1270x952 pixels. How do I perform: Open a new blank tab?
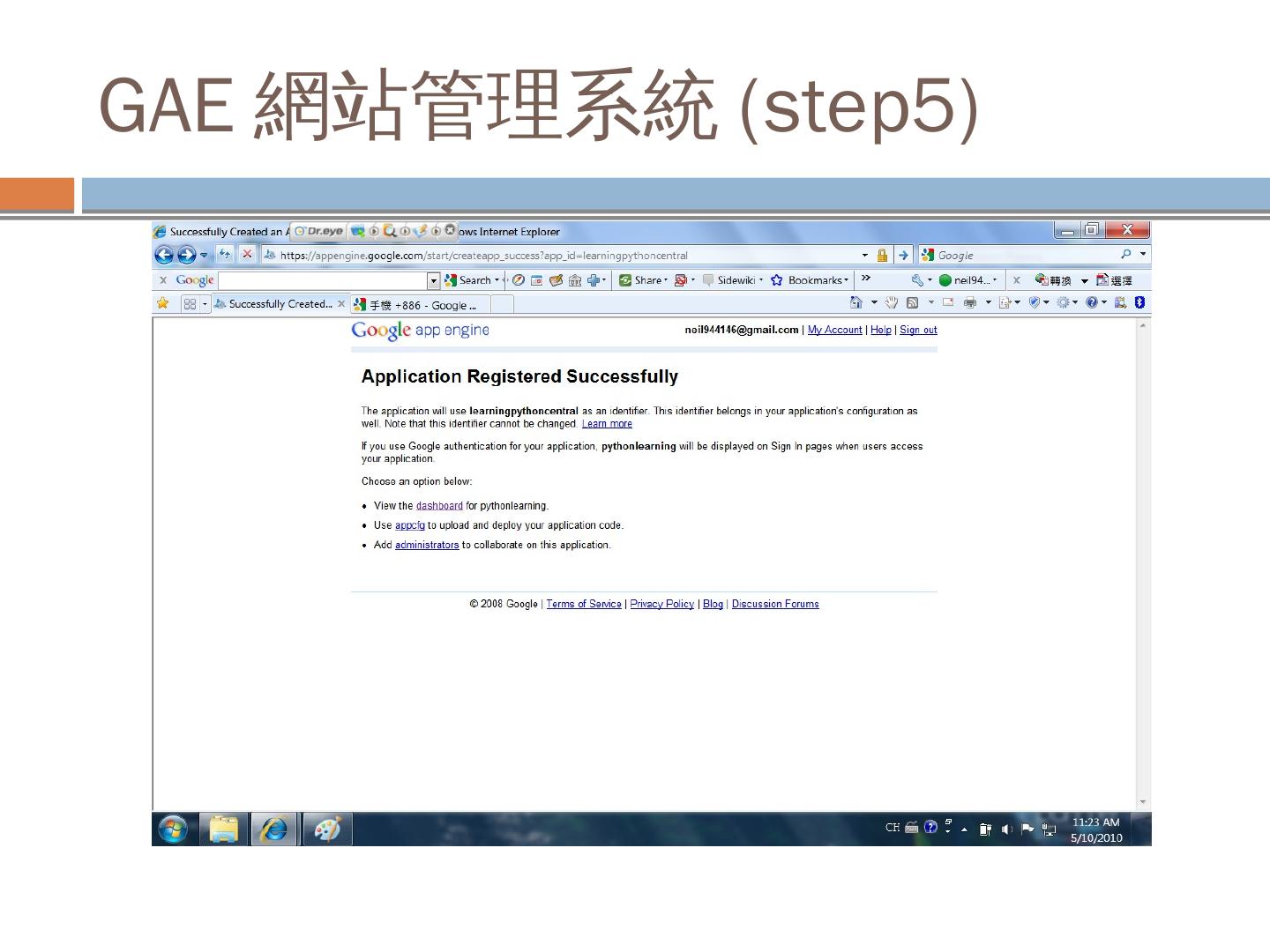tap(502, 305)
